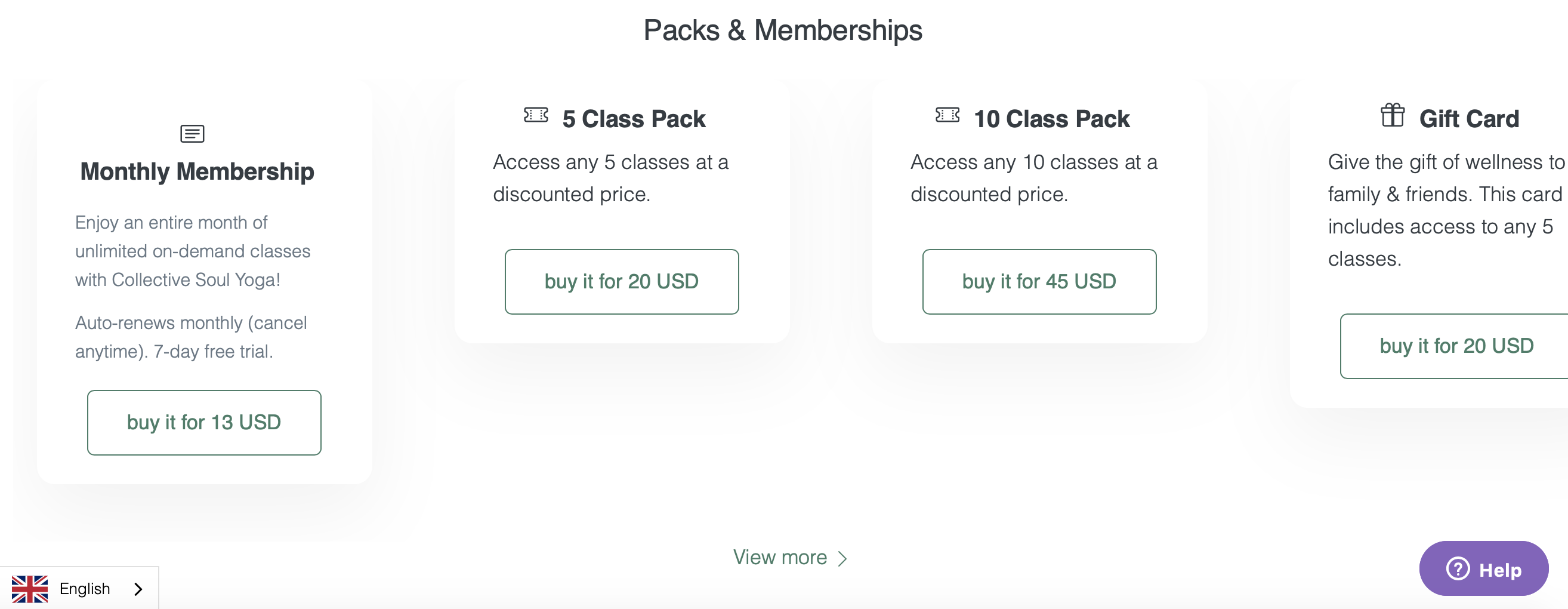The width and height of the screenshot is (1568, 609).
Task: Buy the Gift Card for 20 USD
Action: (x=1456, y=346)
